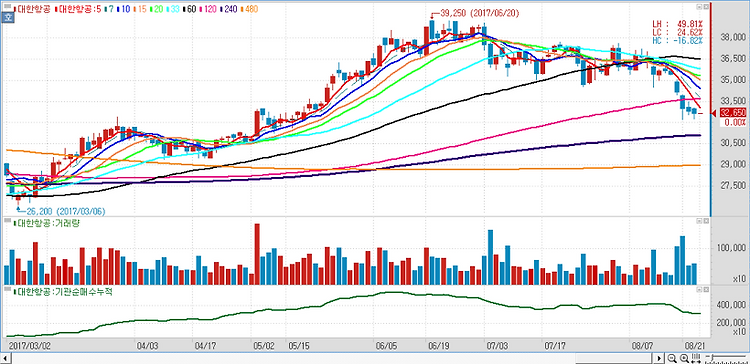Minimize the 기관순매수누적 pane
The image size is (750, 364).
(x=699, y=290)
